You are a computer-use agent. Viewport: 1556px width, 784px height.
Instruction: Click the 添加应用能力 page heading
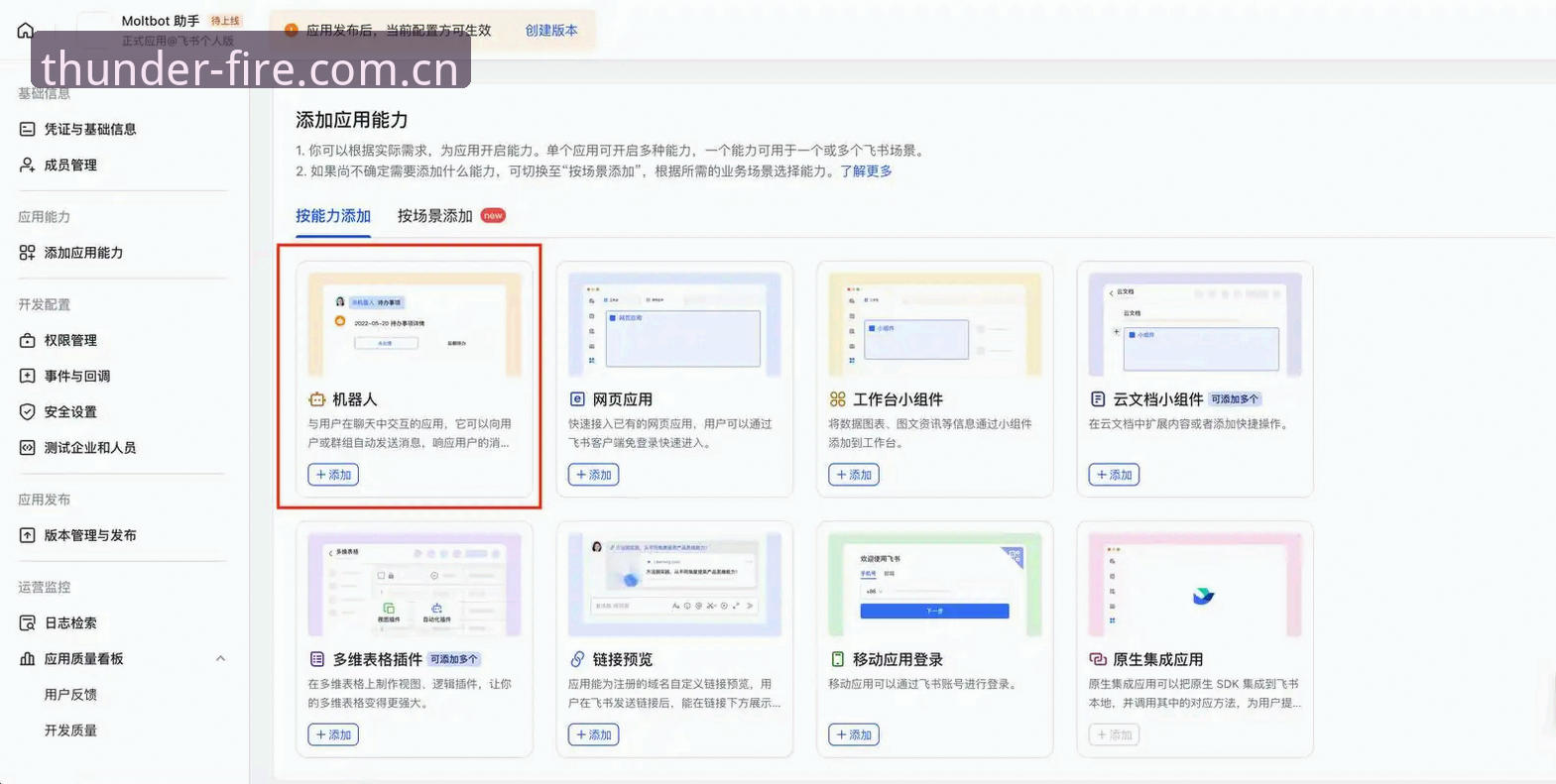click(x=352, y=120)
